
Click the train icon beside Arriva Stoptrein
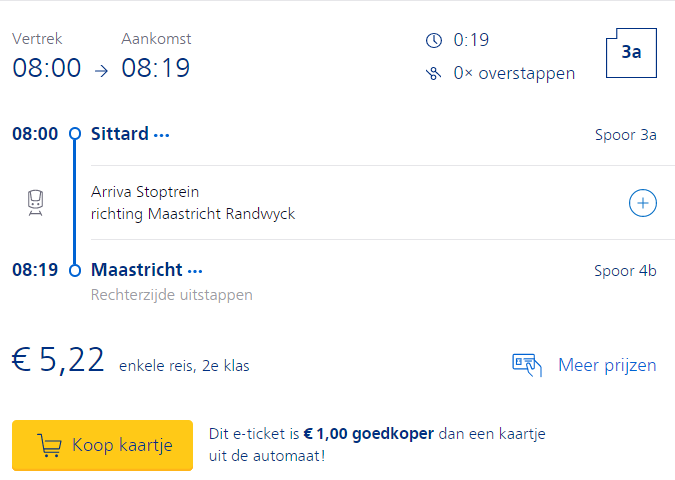coord(36,202)
